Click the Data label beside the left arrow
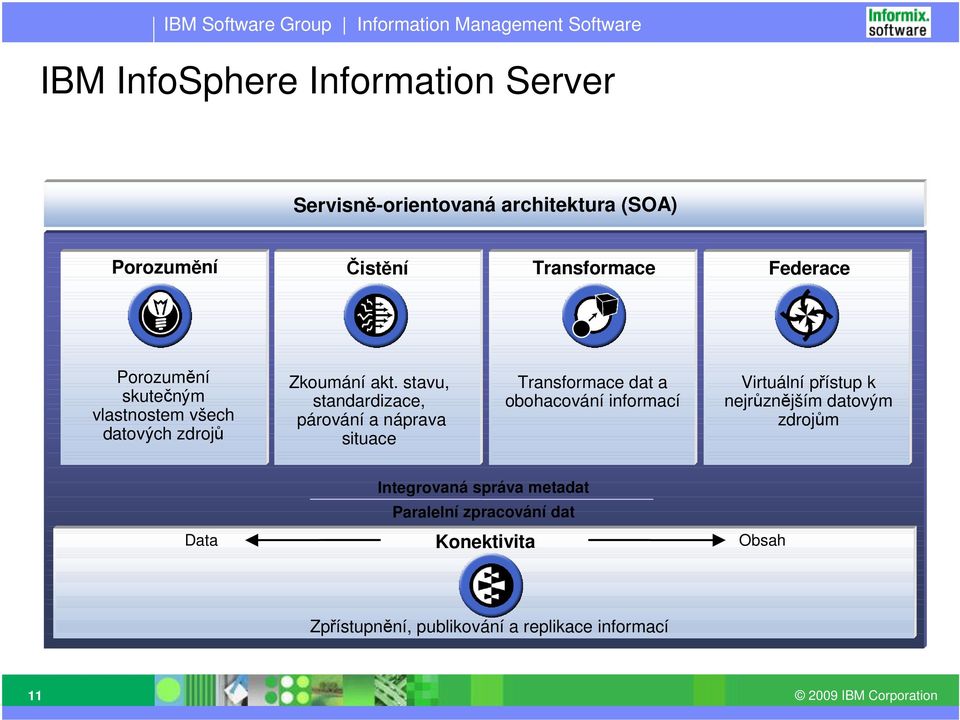The width and height of the screenshot is (960, 720). coord(201,540)
